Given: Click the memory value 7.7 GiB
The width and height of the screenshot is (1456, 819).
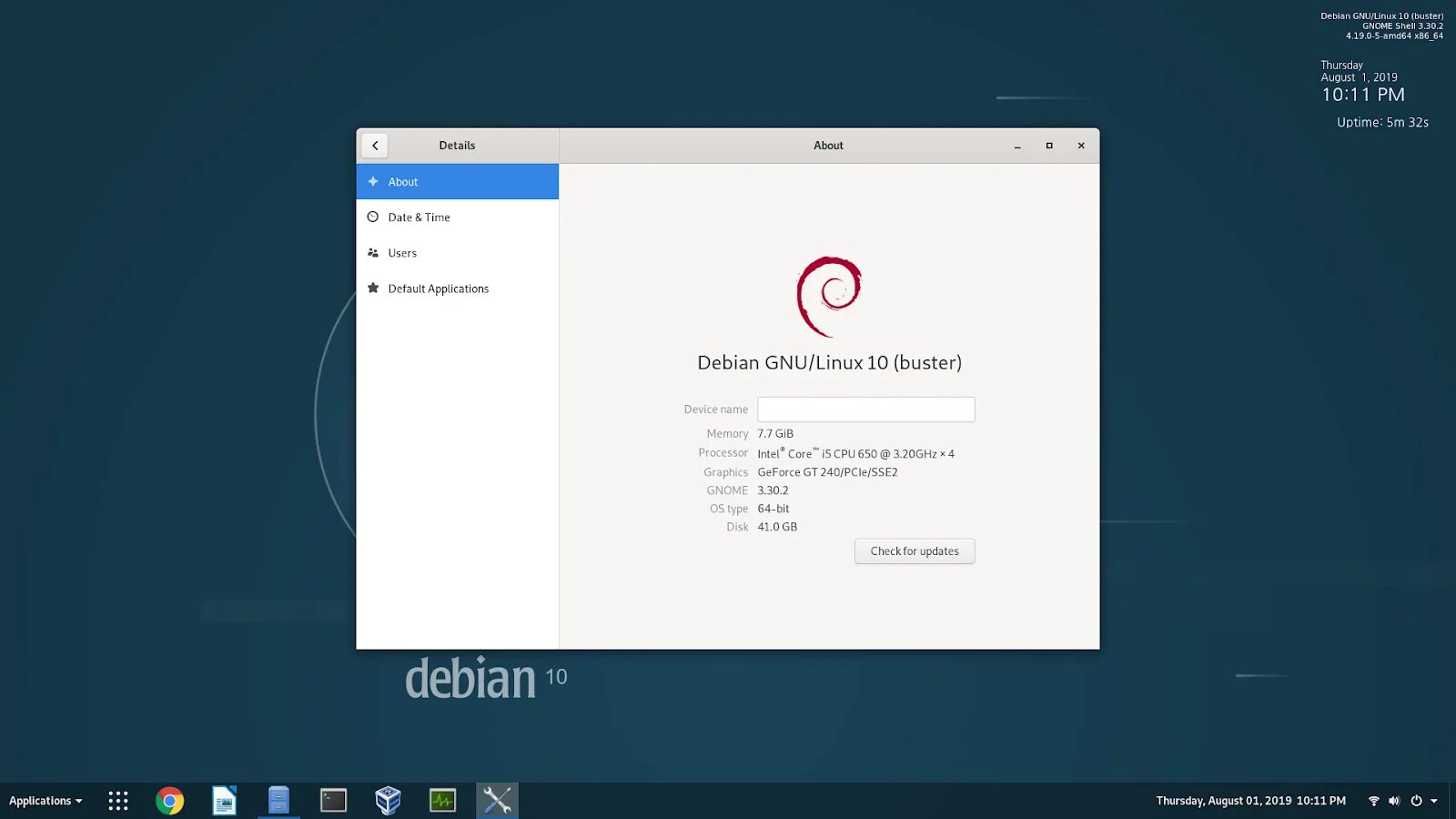Looking at the screenshot, I should pyautogui.click(x=775, y=434).
